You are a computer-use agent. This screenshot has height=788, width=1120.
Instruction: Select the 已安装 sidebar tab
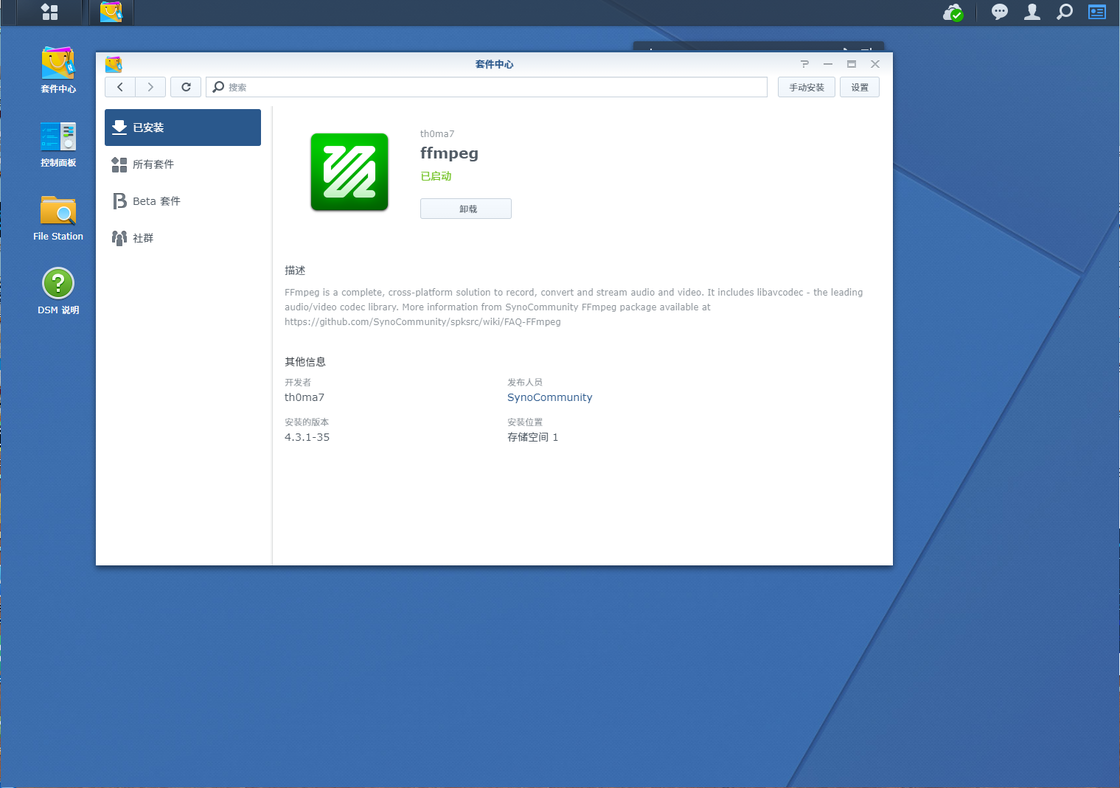183,127
